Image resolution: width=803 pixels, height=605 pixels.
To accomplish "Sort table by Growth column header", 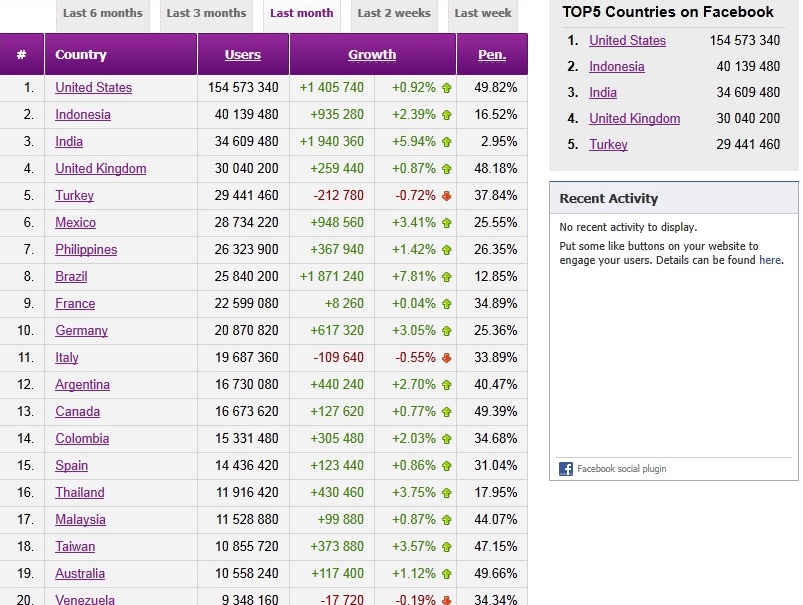I will tap(372, 55).
